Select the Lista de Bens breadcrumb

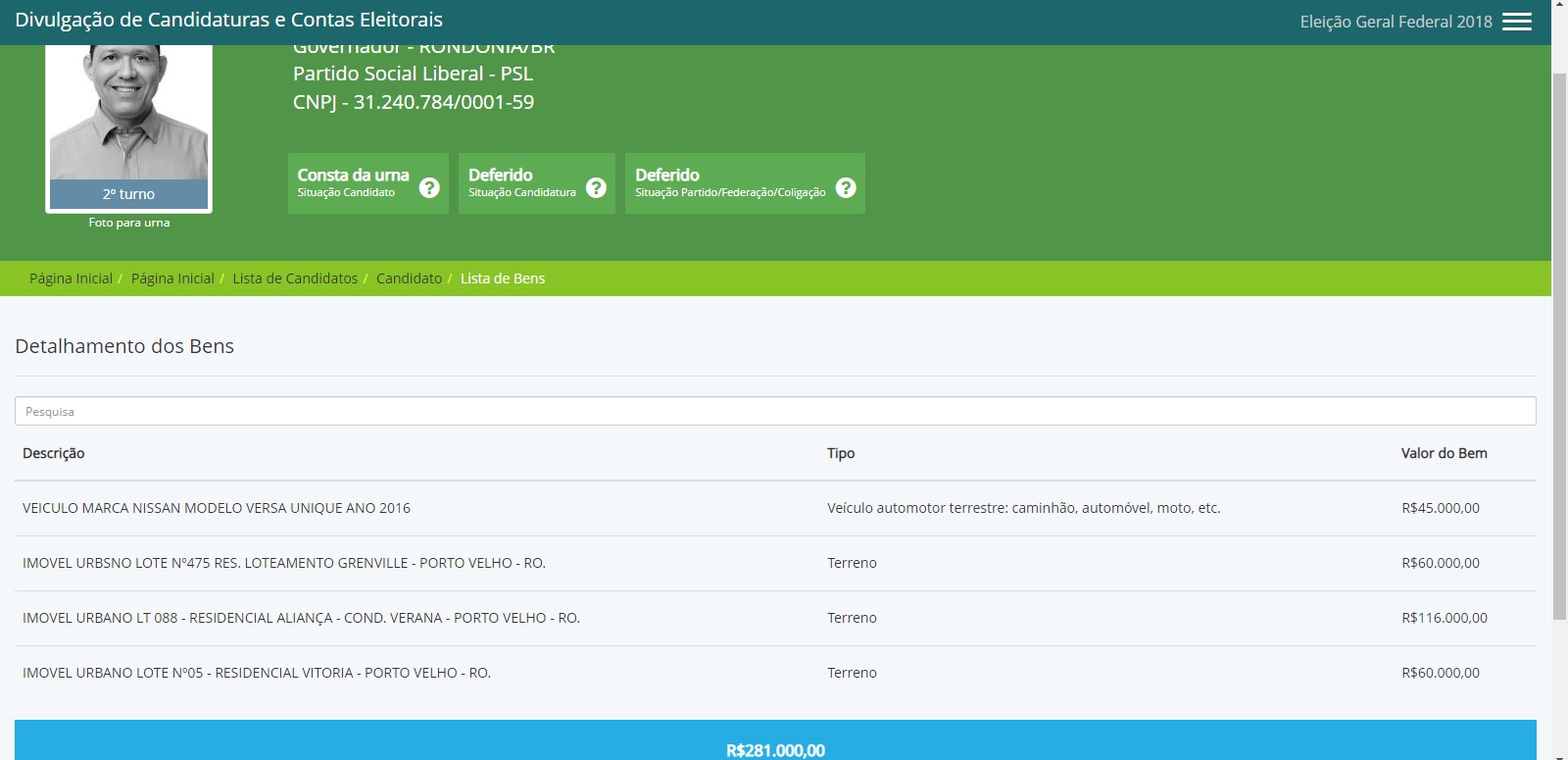[503, 279]
